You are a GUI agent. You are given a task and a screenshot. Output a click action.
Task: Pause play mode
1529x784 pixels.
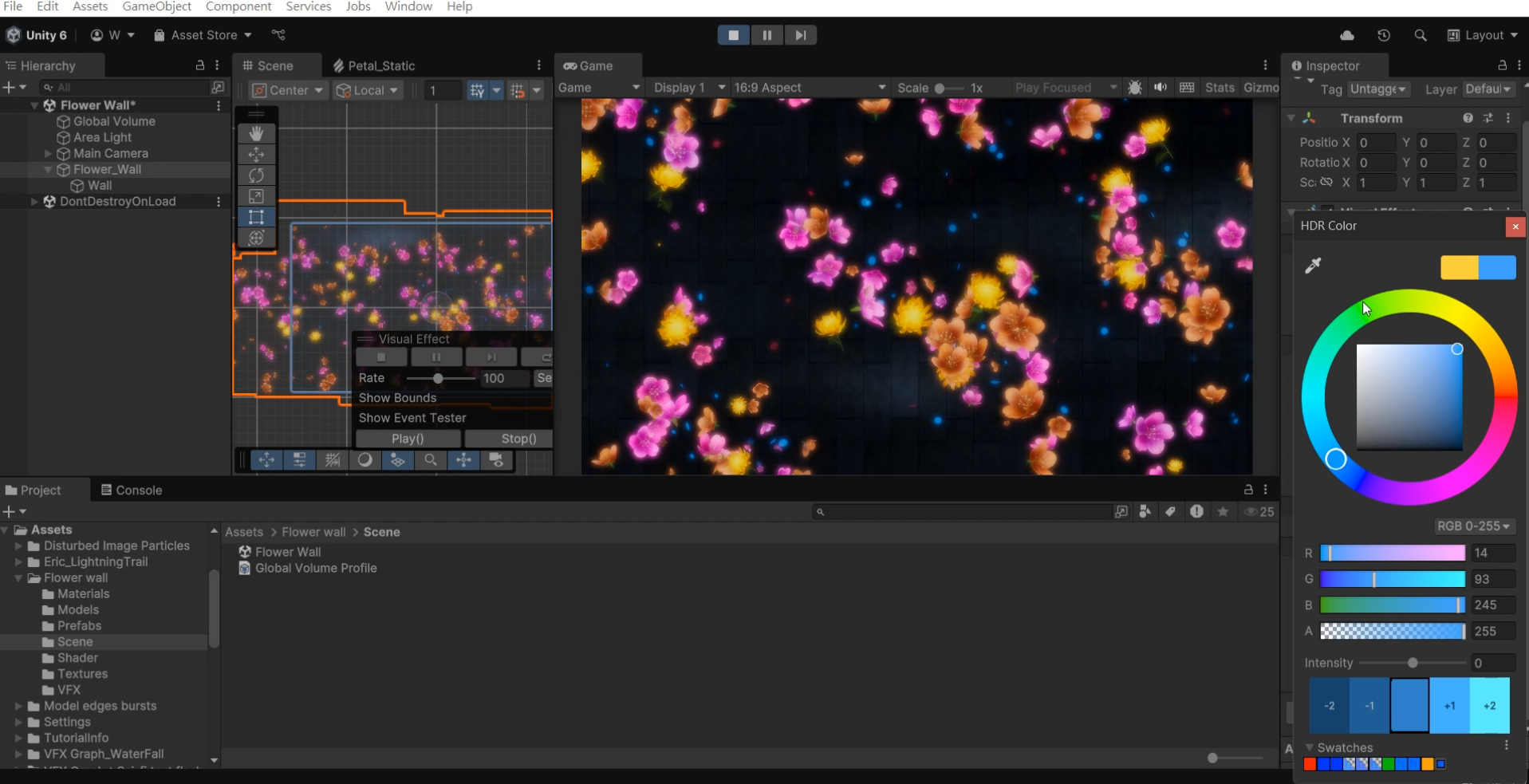(767, 35)
